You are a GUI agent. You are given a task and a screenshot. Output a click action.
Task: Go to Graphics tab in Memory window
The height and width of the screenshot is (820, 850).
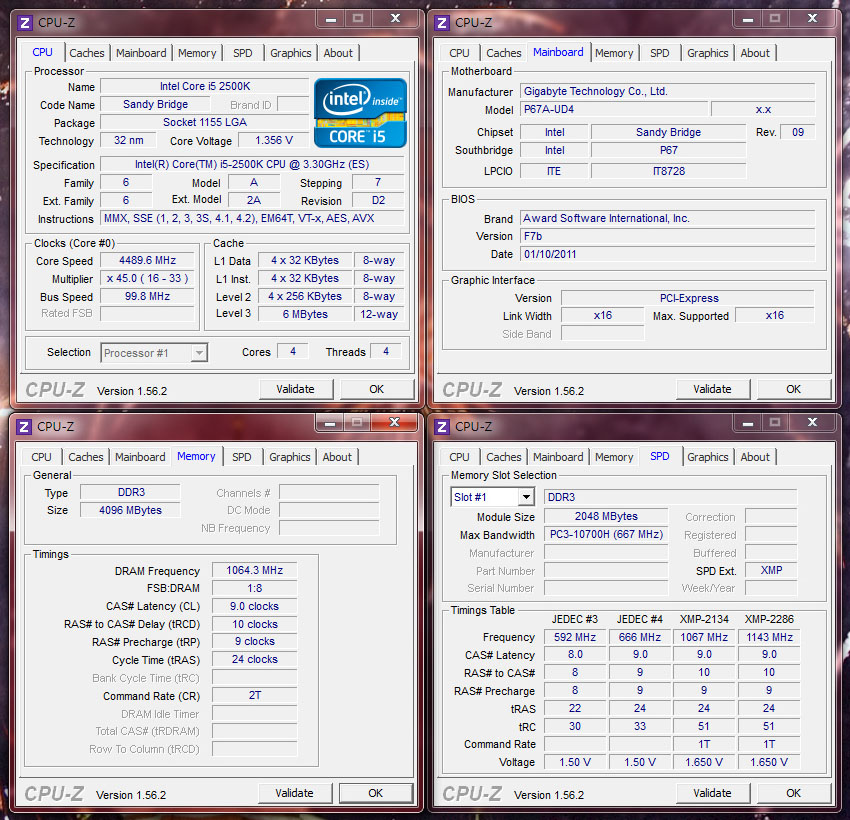click(x=289, y=457)
